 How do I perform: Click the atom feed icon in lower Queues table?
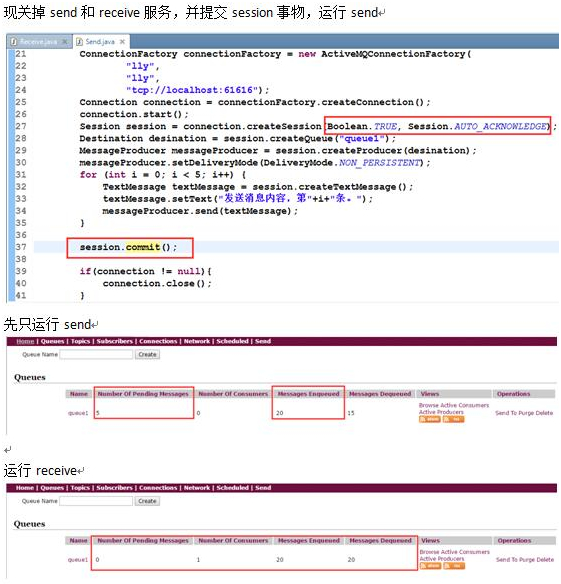[430, 565]
